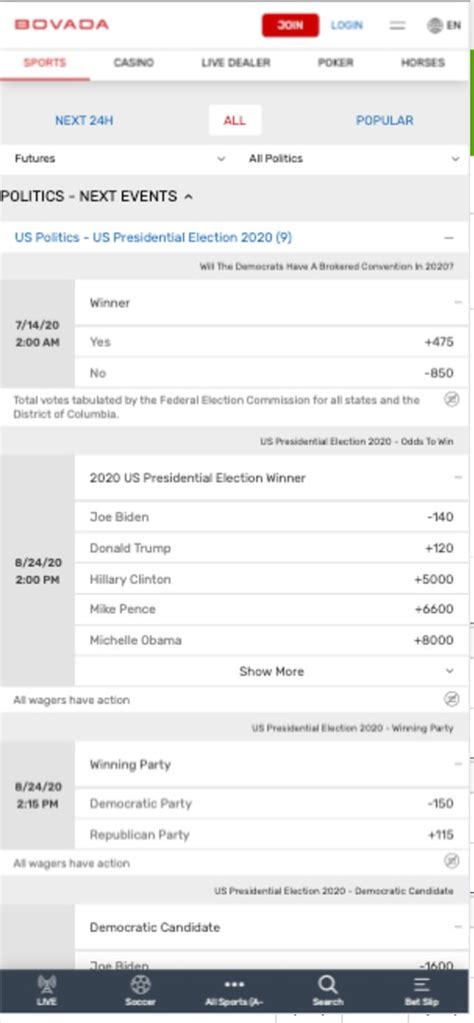The height and width of the screenshot is (1023, 474).
Task: Open the hamburger menu icon in header
Action: (x=397, y=25)
